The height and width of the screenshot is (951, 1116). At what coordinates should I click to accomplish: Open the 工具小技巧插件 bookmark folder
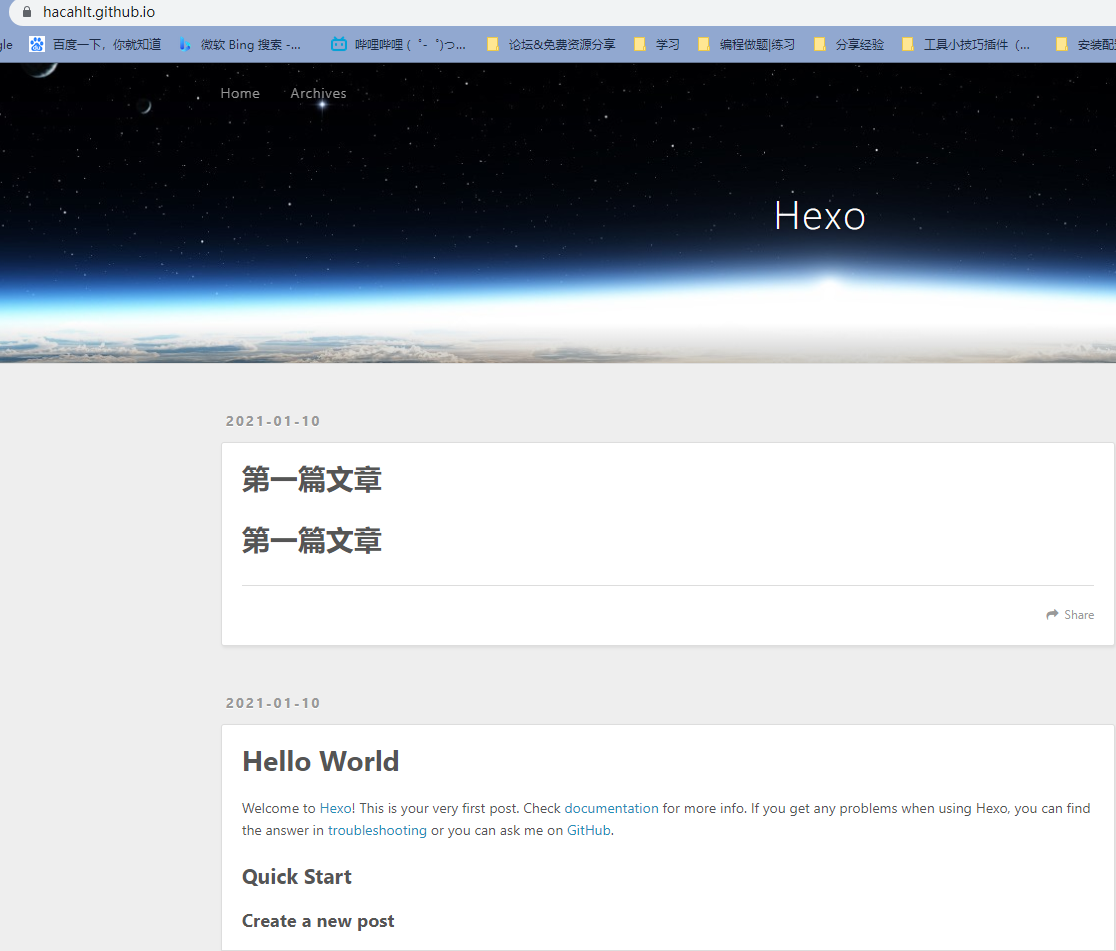tap(966, 44)
